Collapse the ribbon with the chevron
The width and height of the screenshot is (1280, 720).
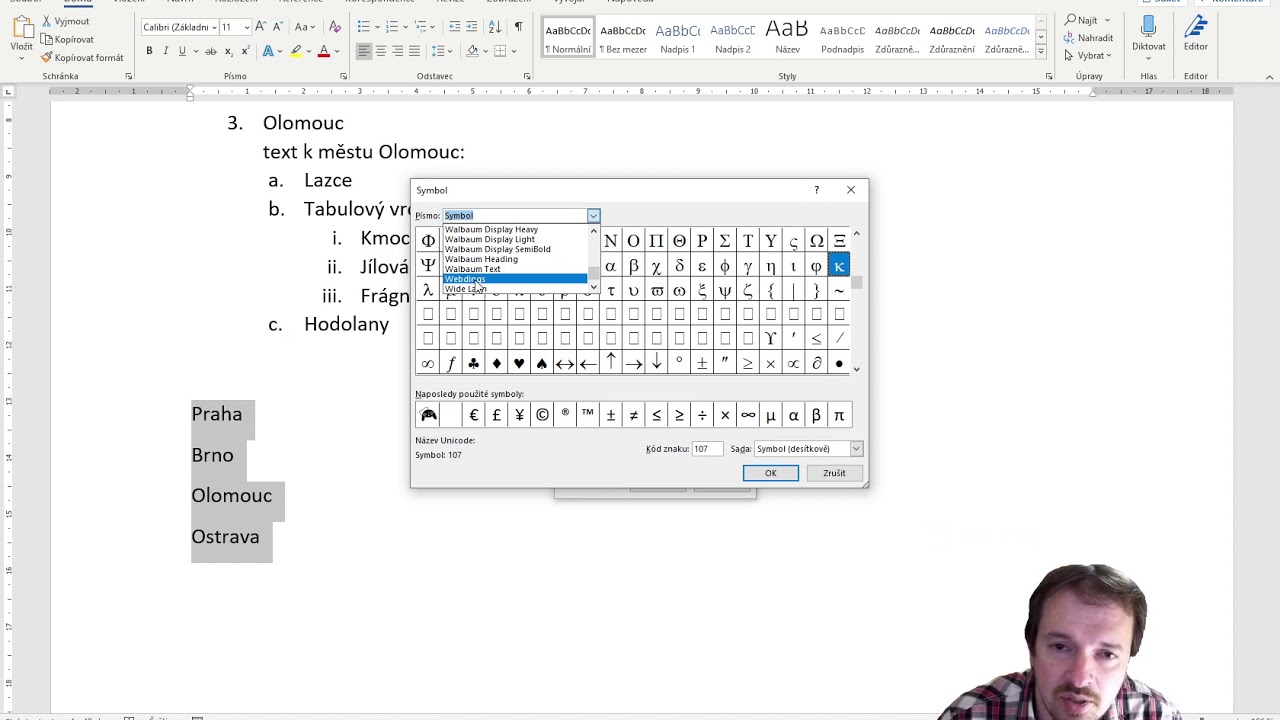tap(1271, 76)
